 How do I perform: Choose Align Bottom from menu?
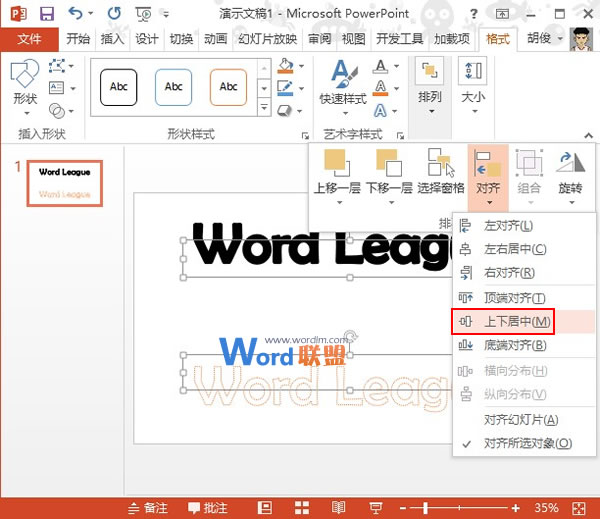click(x=524, y=345)
